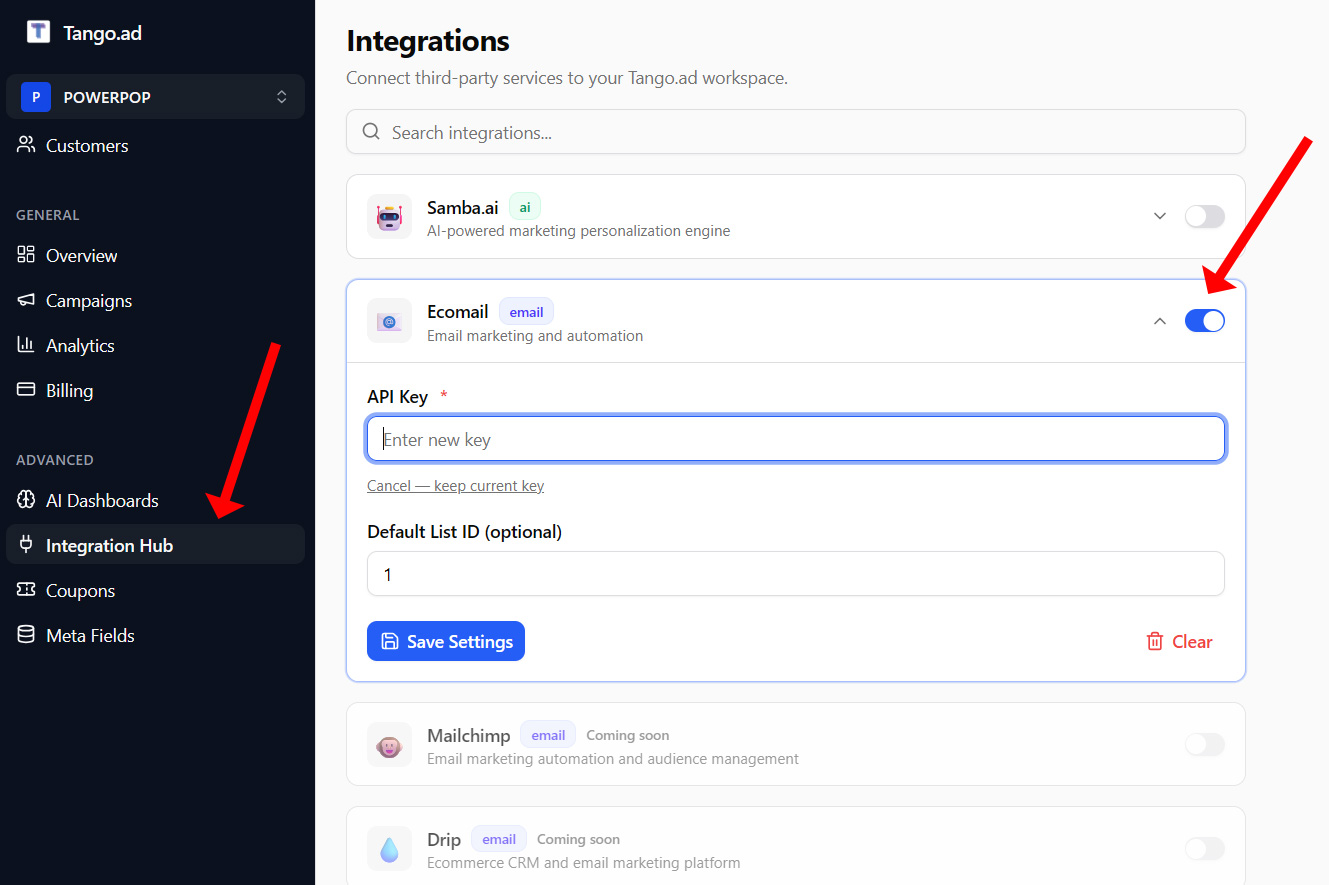
Task: Click the Drip water drop icon
Action: click(389, 849)
